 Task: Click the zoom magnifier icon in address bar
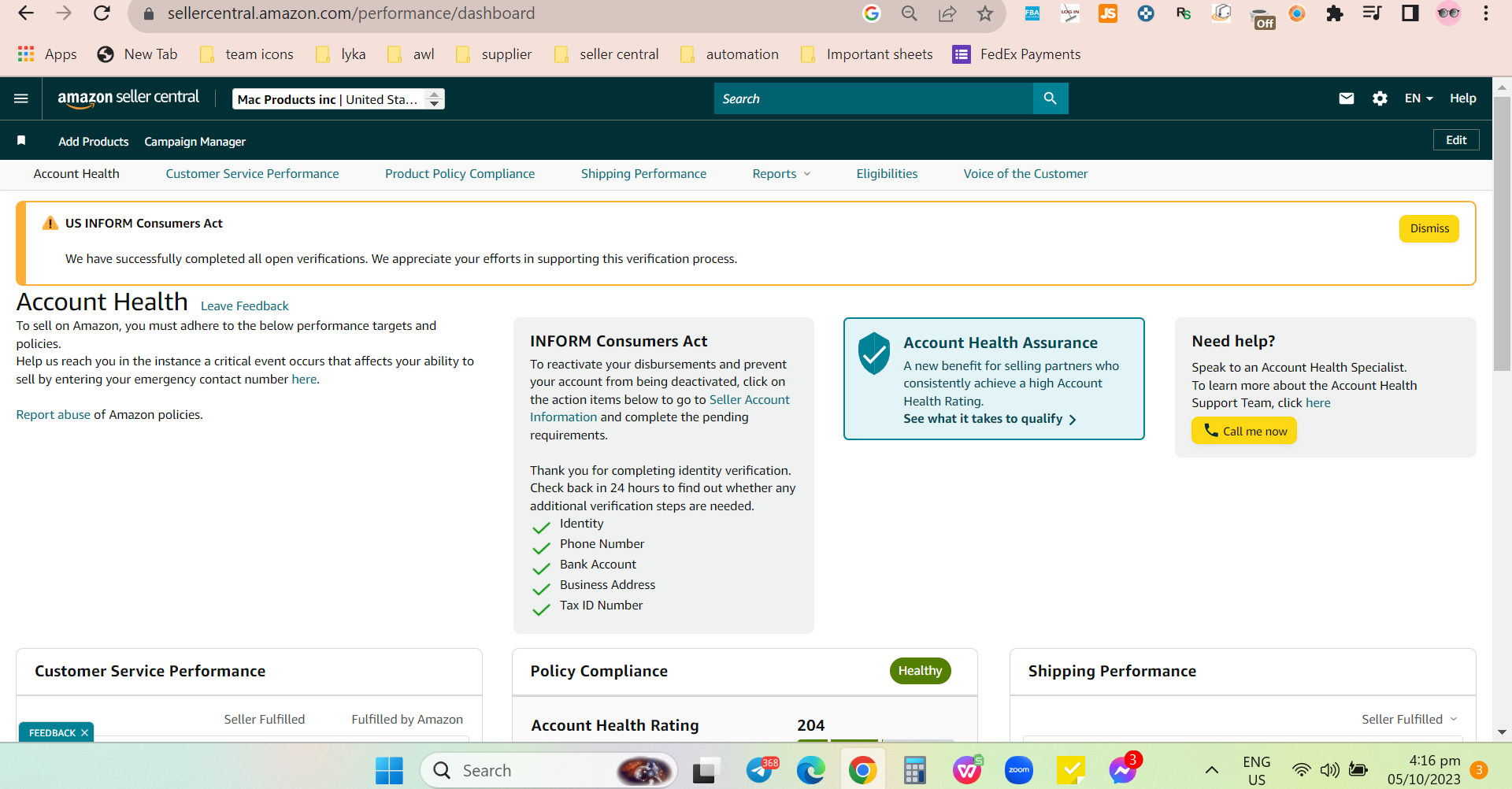pyautogui.click(x=910, y=13)
